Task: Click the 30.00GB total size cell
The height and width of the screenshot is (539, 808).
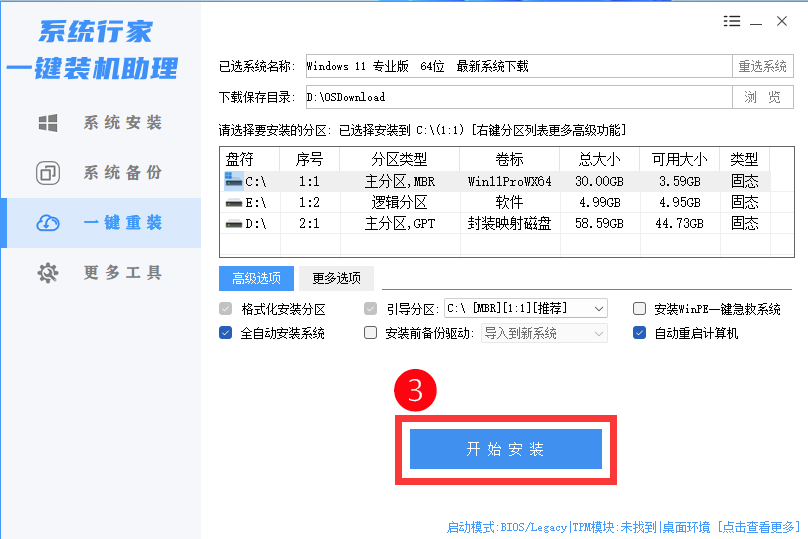Action: pos(599,181)
